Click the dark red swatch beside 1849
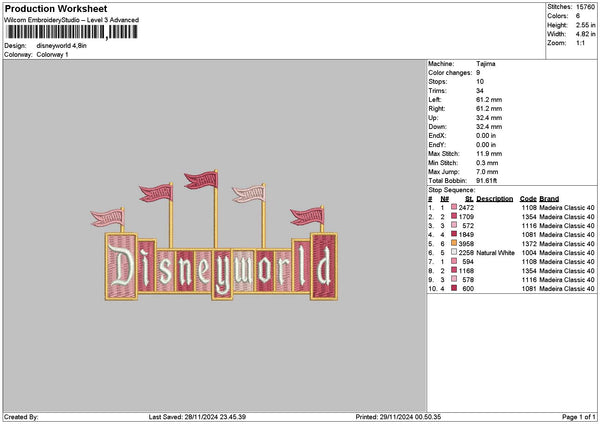 coord(454,234)
